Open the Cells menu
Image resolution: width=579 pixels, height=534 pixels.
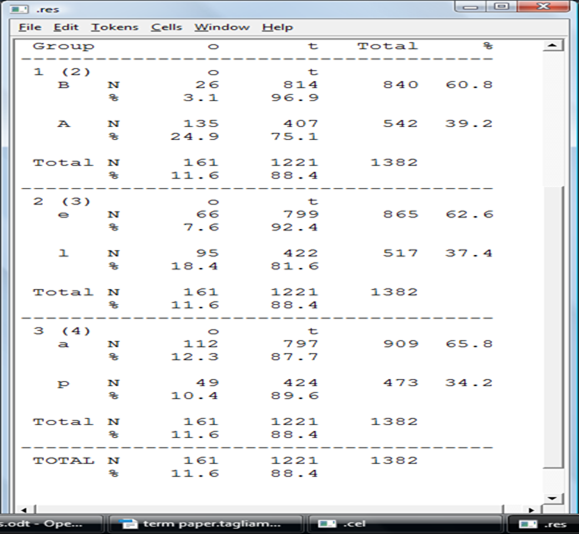point(167,27)
